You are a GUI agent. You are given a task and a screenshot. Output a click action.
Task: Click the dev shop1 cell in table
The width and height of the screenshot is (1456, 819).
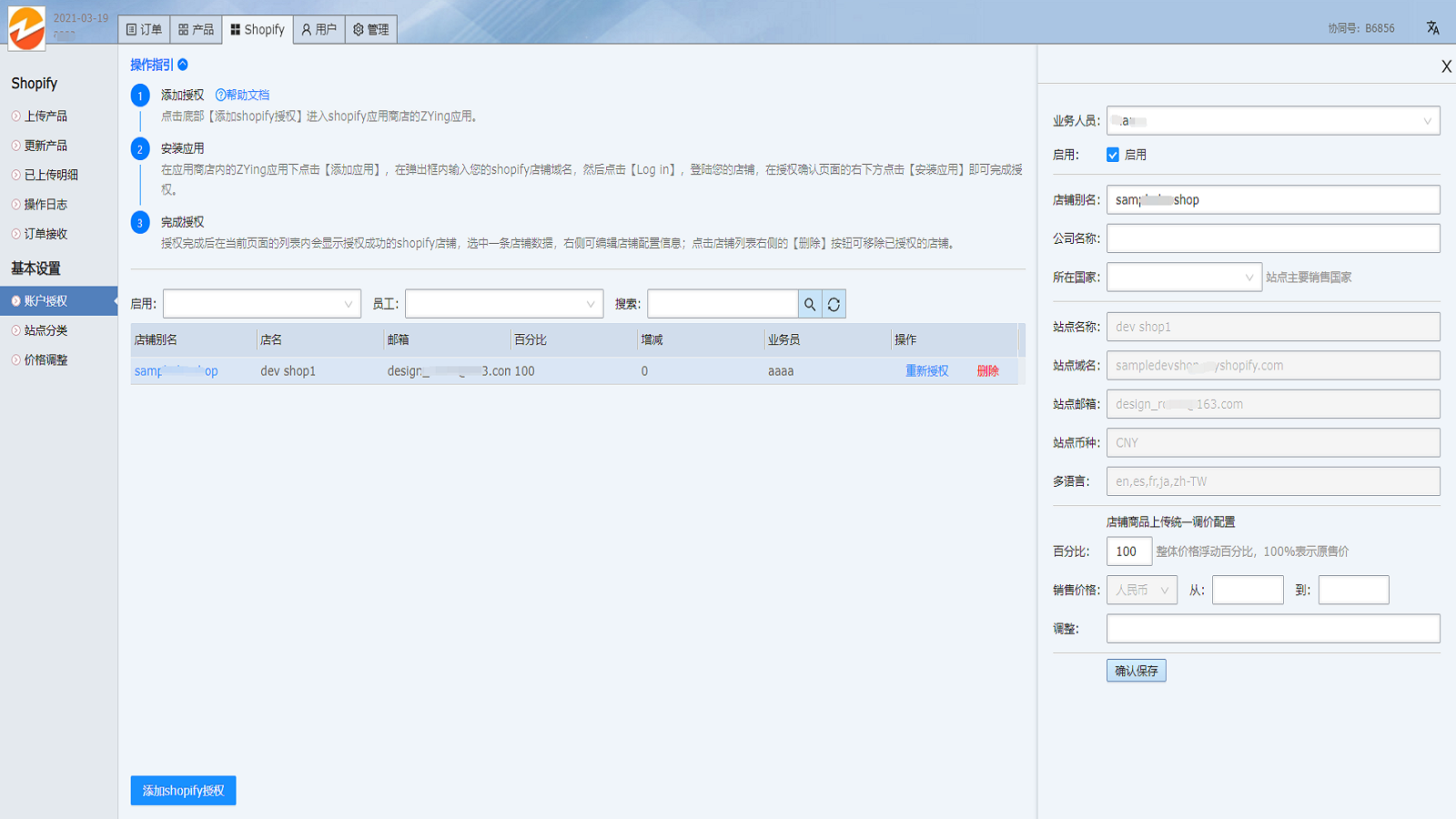coord(288,371)
